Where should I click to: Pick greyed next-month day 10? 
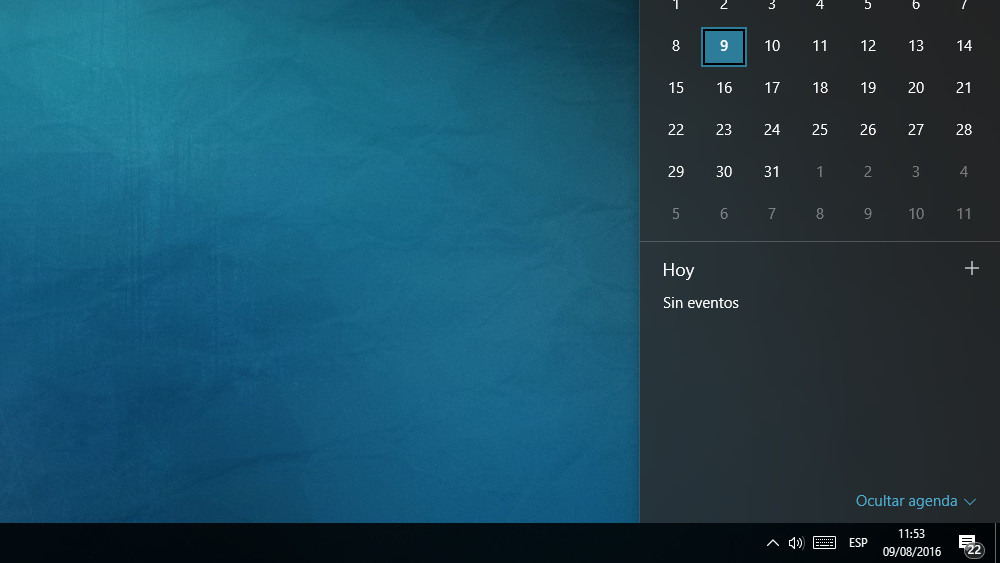[916, 214]
